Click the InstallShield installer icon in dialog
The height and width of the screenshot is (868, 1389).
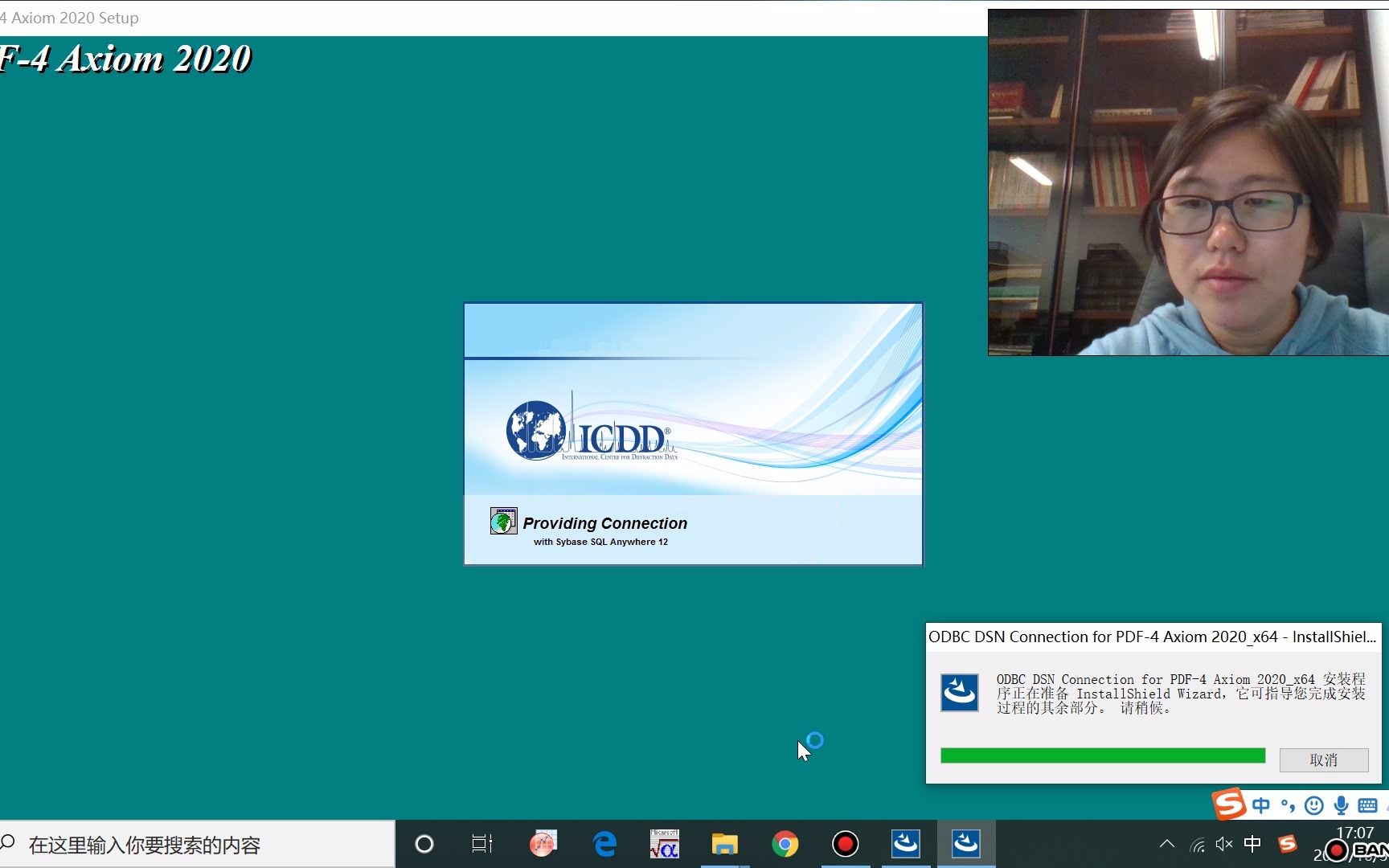(x=960, y=692)
